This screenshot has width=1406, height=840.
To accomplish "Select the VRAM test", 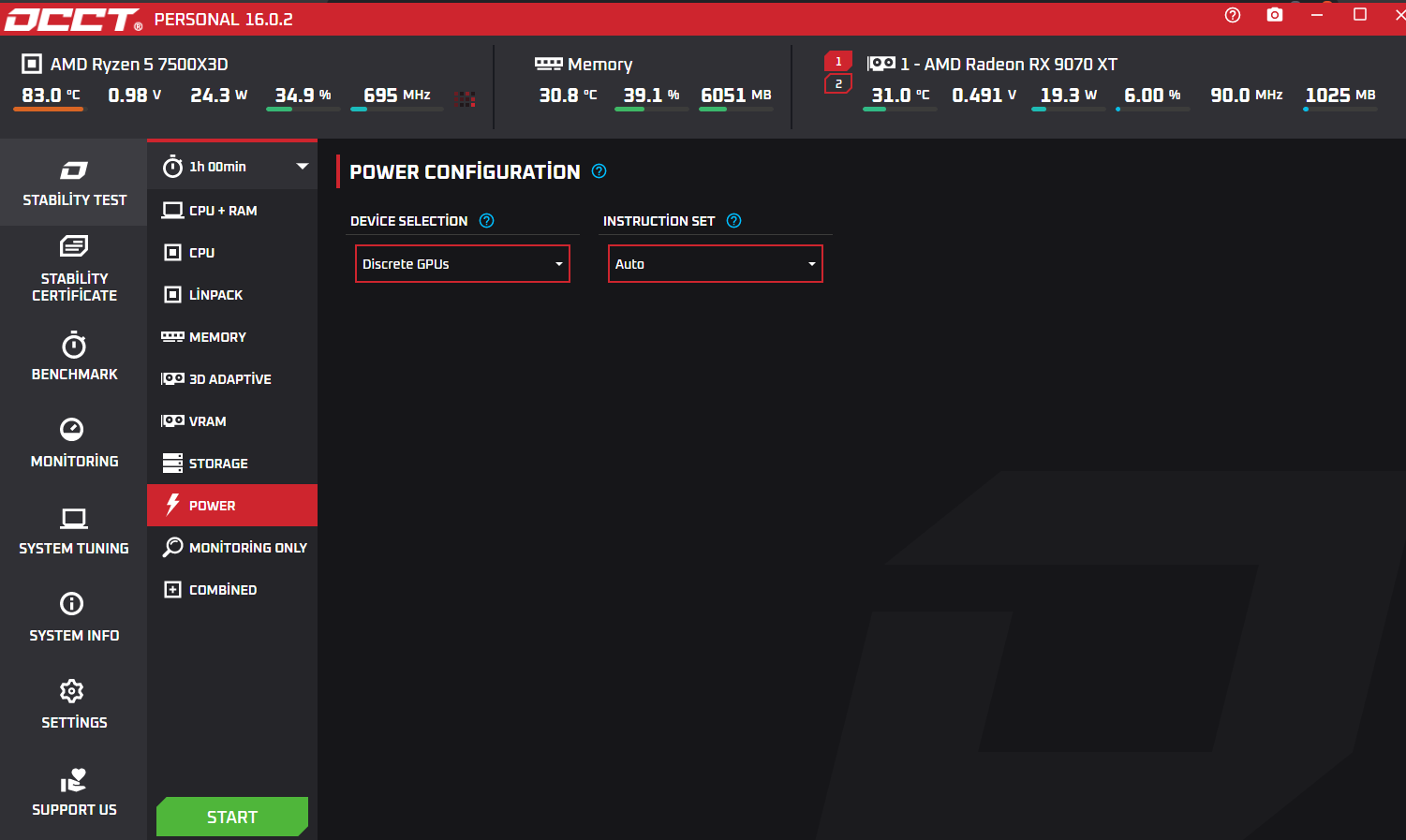I will (232, 421).
